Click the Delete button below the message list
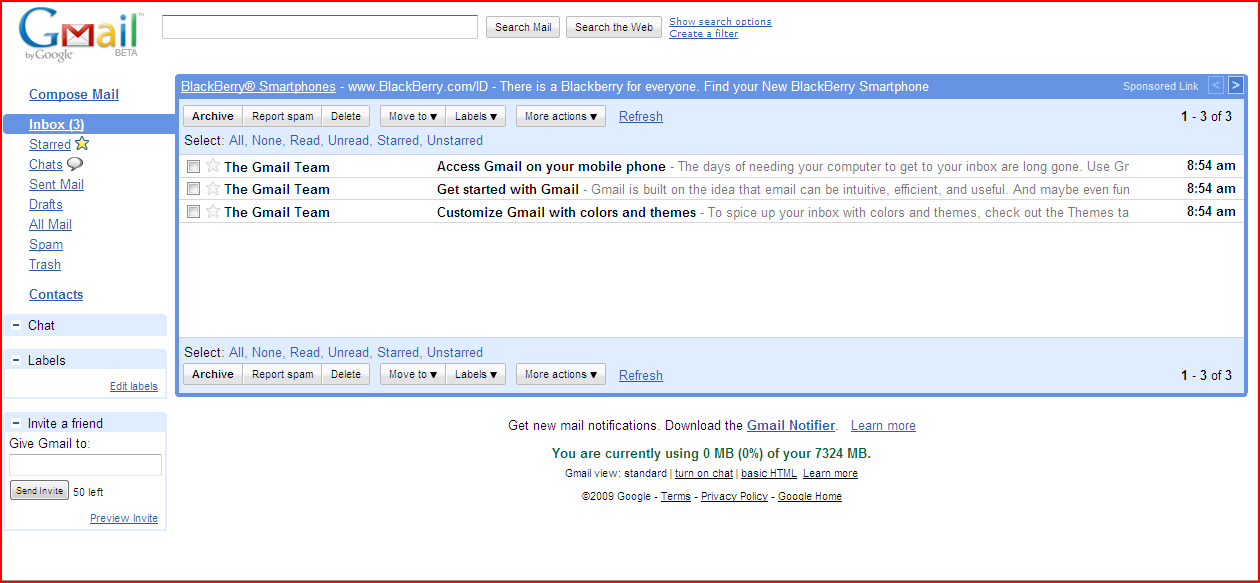Image resolution: width=1260 pixels, height=583 pixels. coord(346,374)
